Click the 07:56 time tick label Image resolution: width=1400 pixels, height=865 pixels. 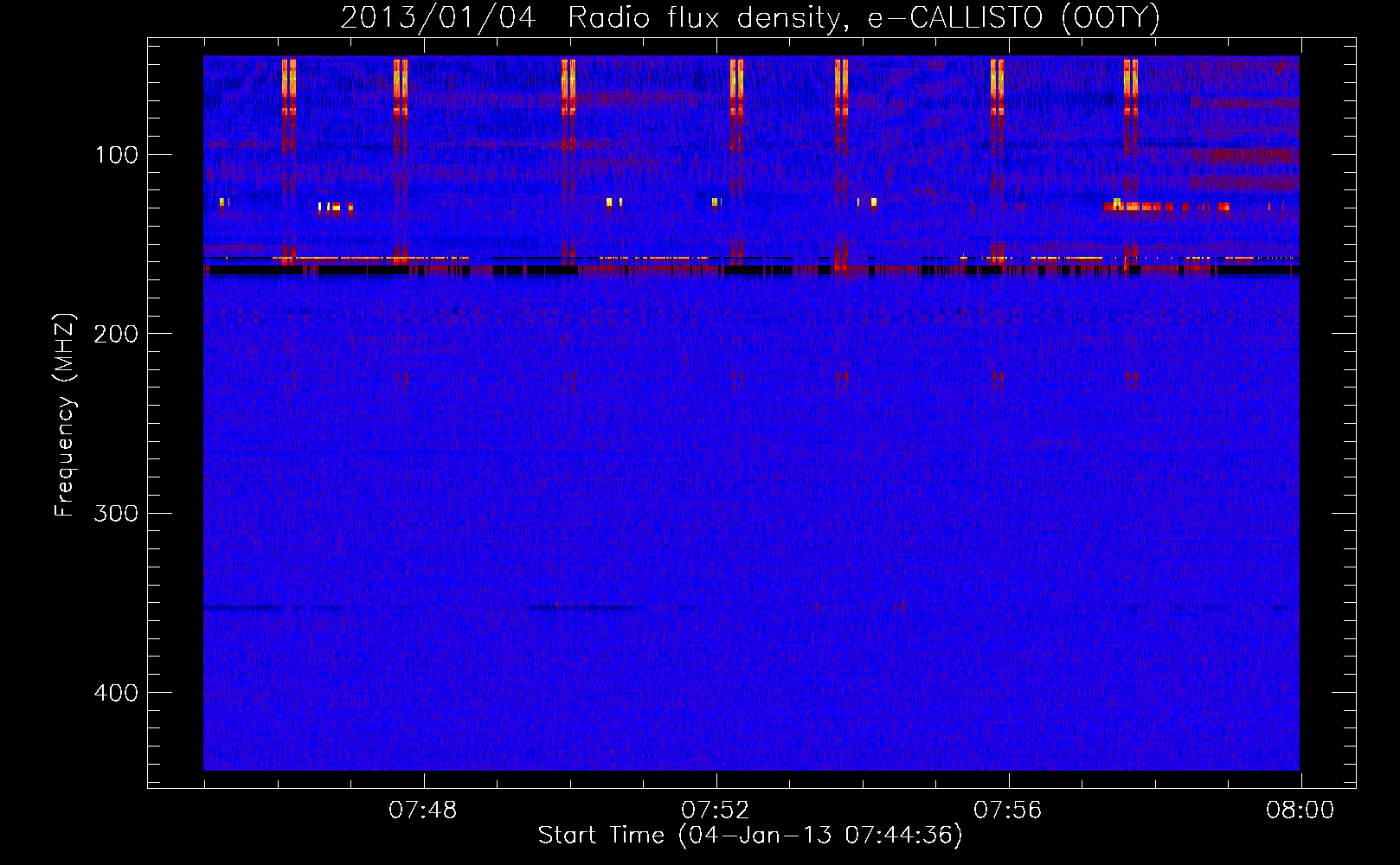(x=1008, y=811)
